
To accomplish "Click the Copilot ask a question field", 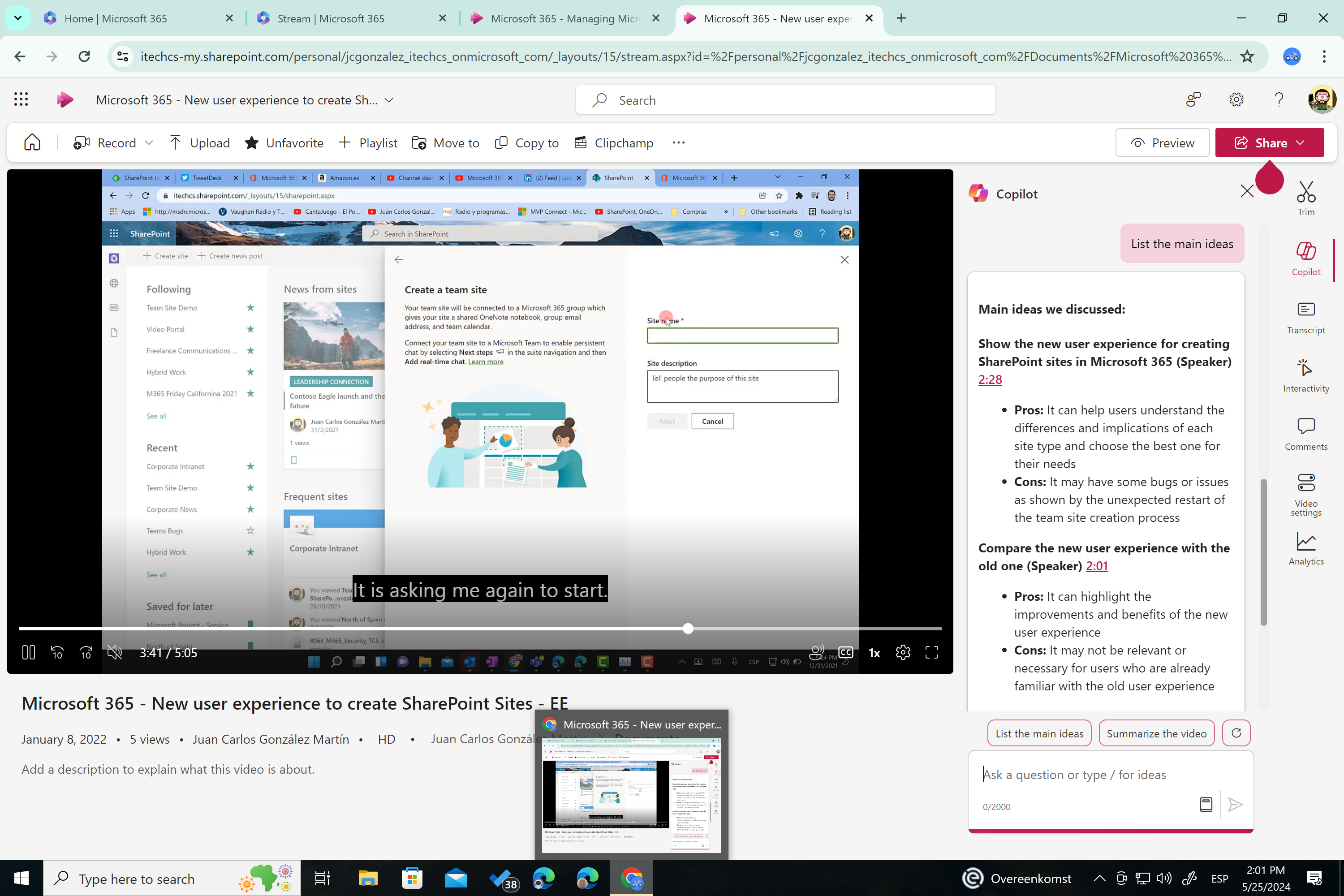I will point(1086,774).
